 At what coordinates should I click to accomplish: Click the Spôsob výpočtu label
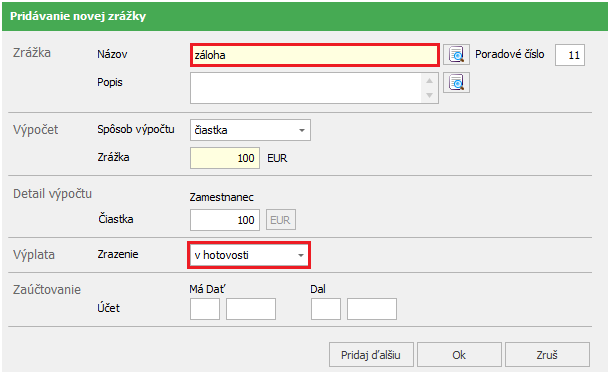tap(136, 129)
